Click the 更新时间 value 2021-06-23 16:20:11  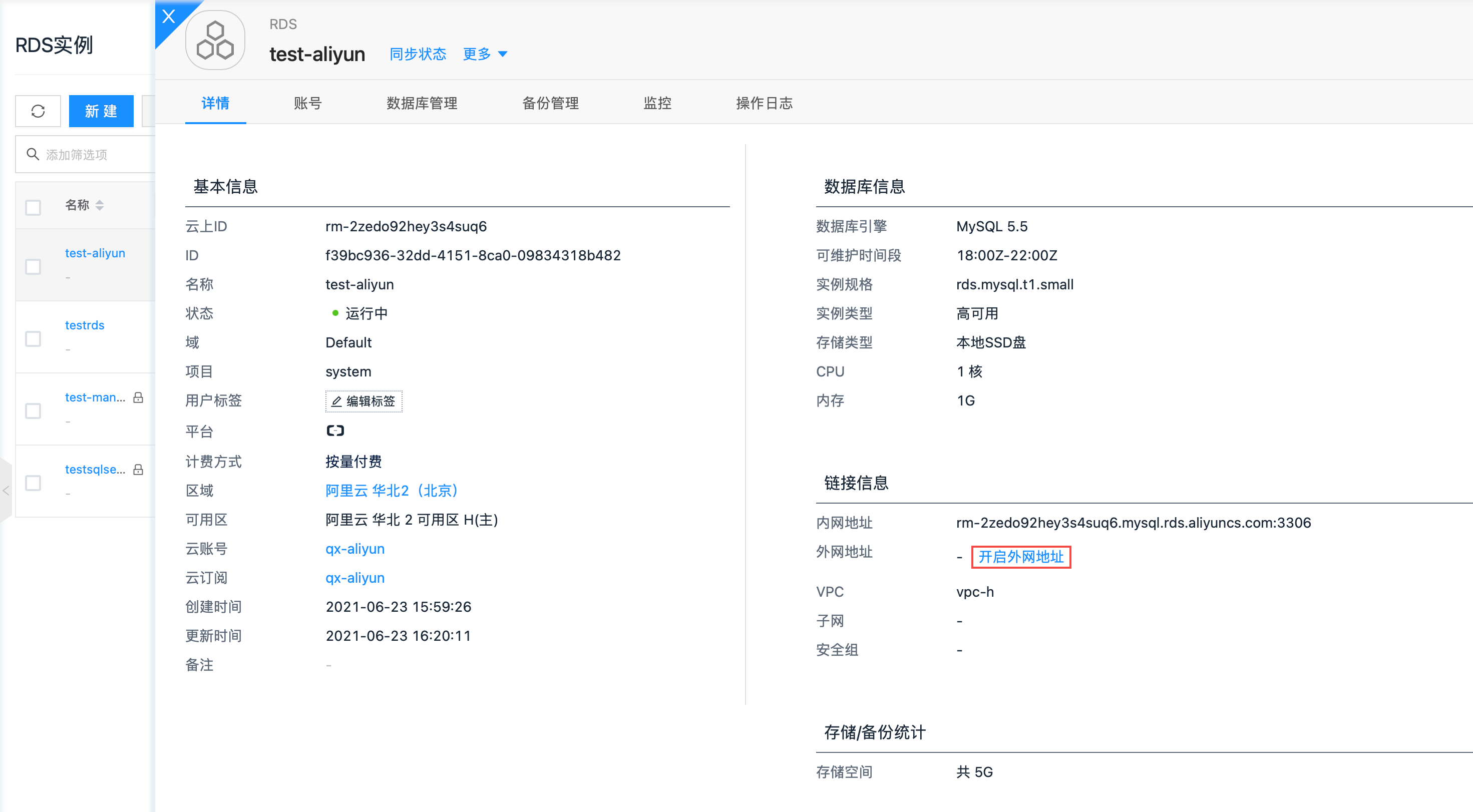[x=399, y=636]
